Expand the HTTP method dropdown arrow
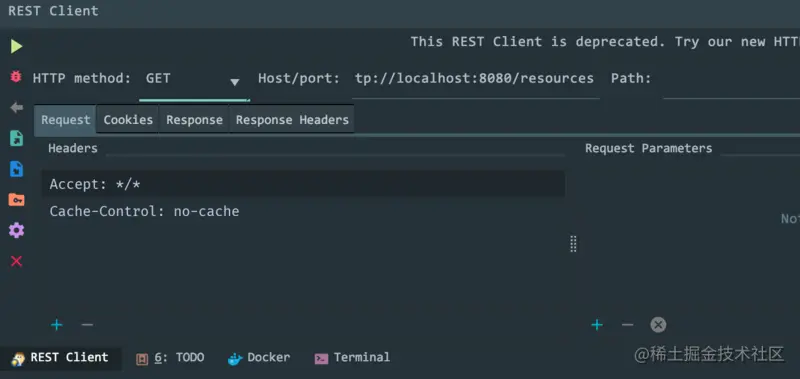The width and height of the screenshot is (800, 379). tap(235, 82)
